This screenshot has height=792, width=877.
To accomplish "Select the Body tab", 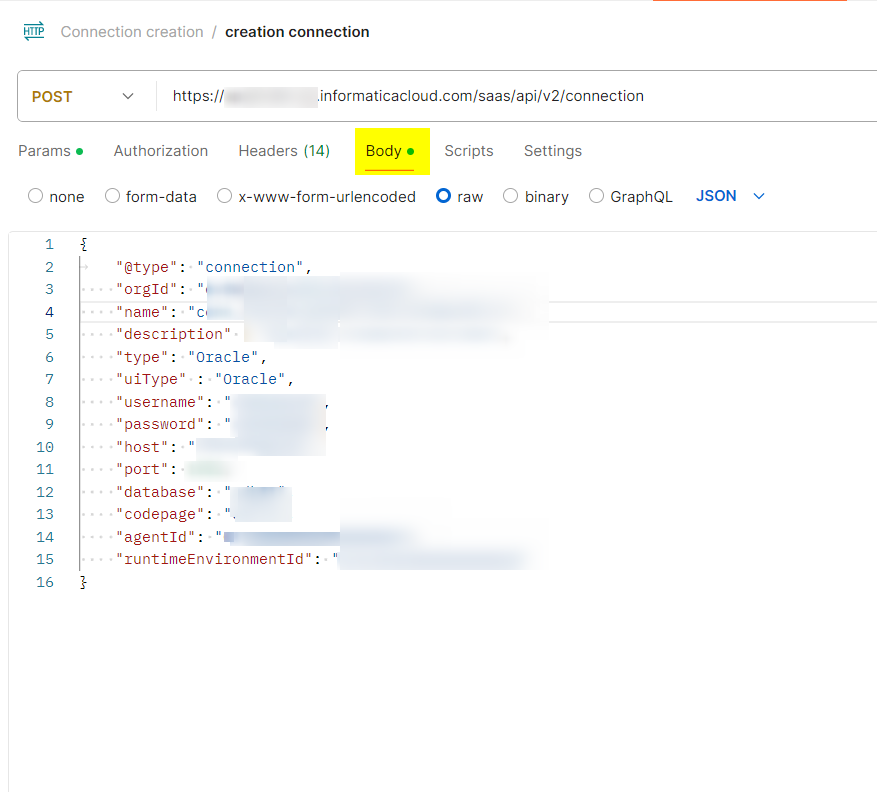I will click(390, 151).
